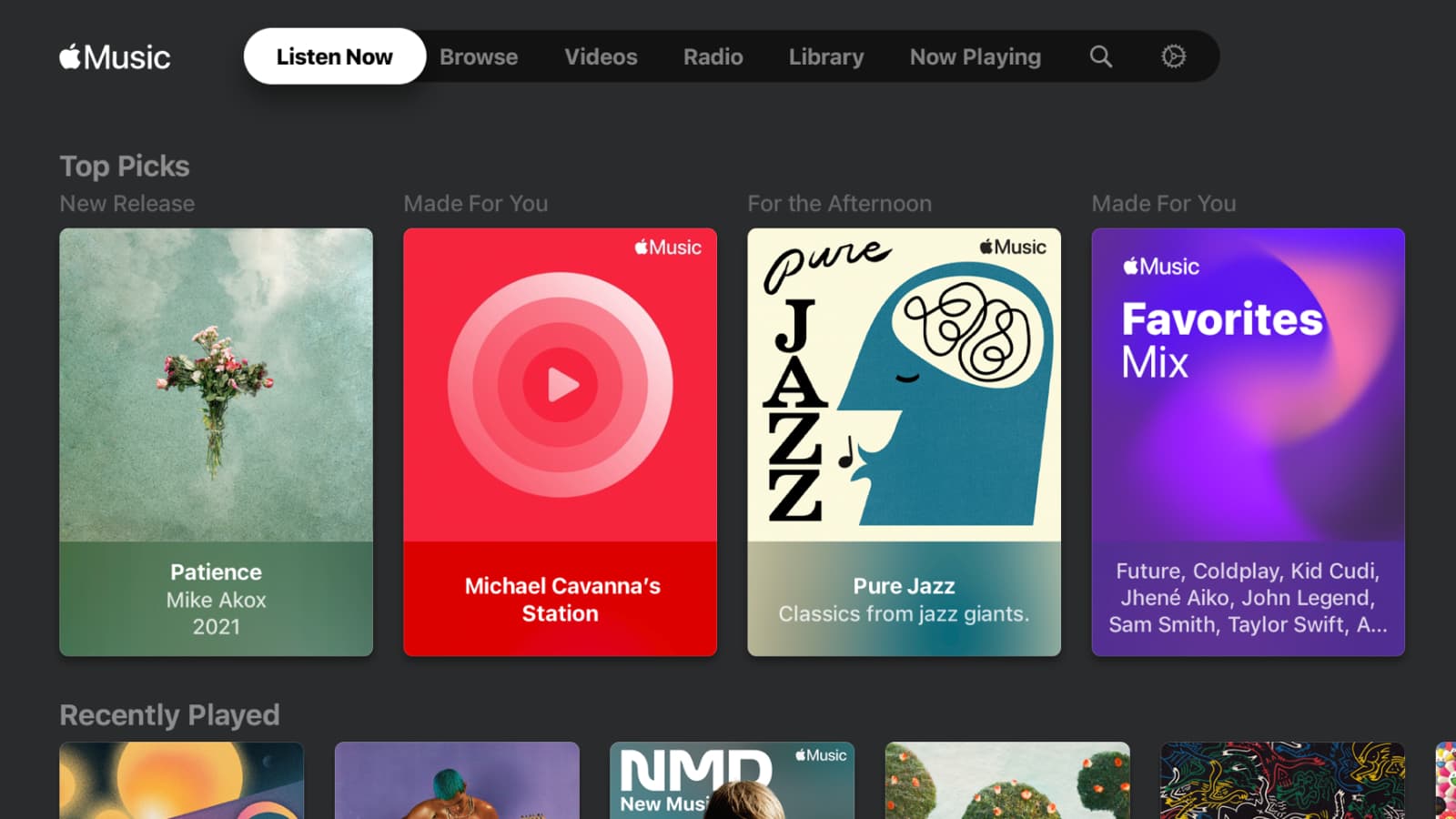Viewport: 1456px width, 819px height.
Task: Click the Pure Jazz description caption
Action: click(x=904, y=614)
